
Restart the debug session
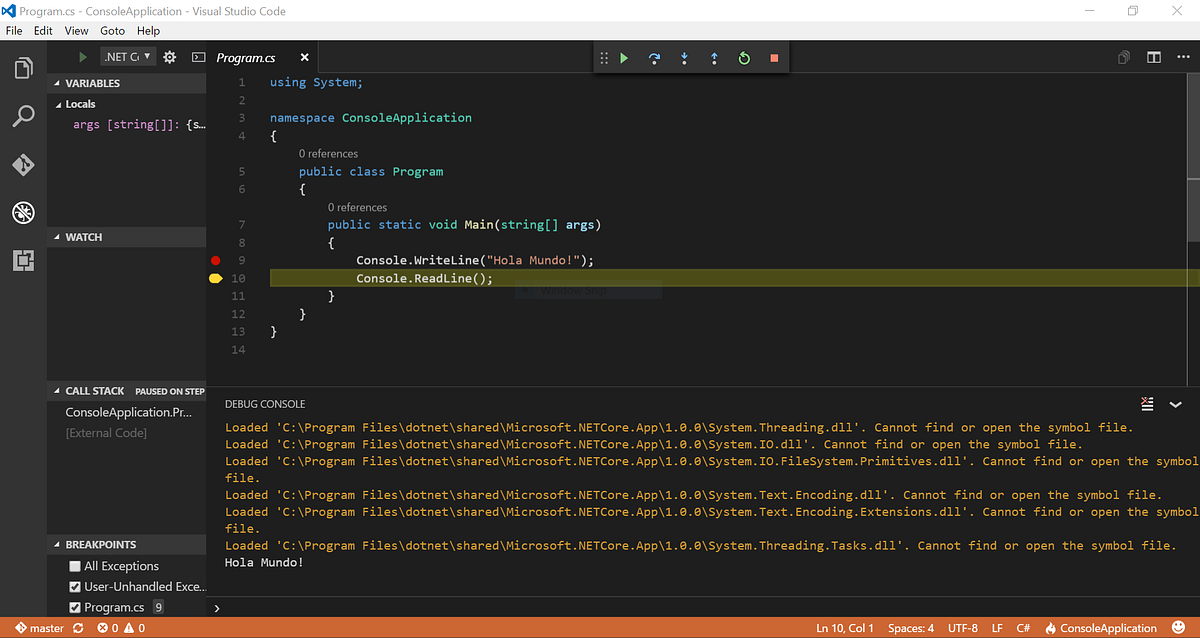tap(744, 58)
